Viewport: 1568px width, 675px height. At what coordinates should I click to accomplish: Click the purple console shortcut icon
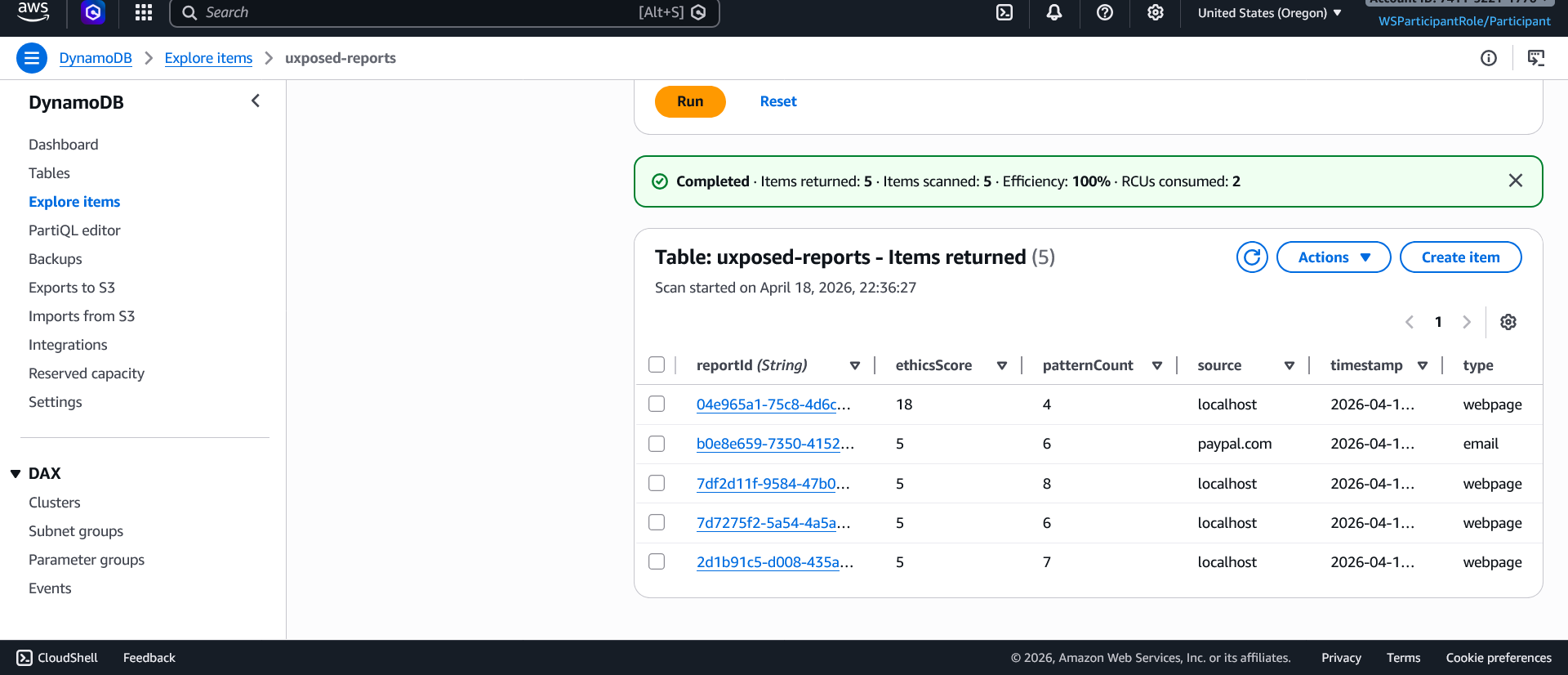[x=94, y=12]
